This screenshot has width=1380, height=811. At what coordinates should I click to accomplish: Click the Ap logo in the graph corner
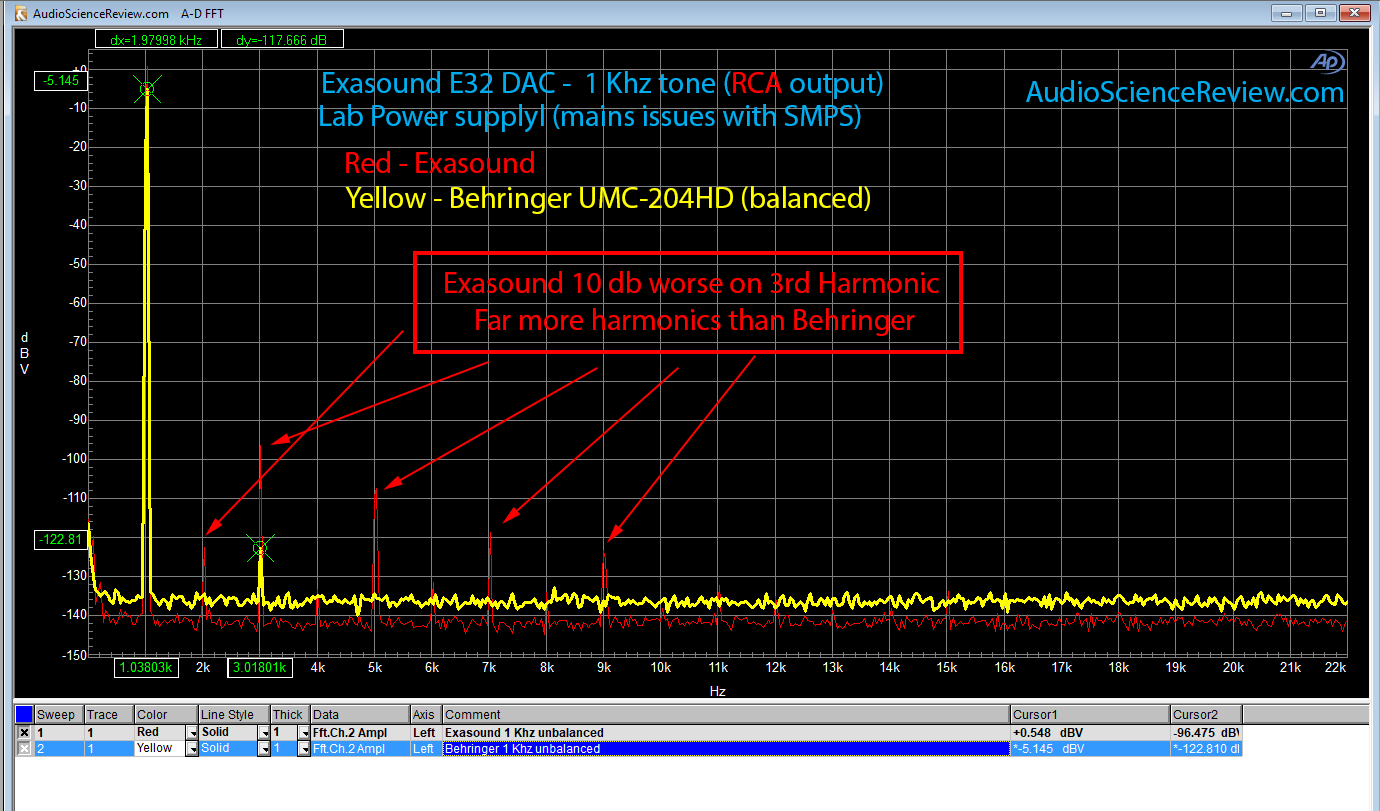[x=1328, y=63]
